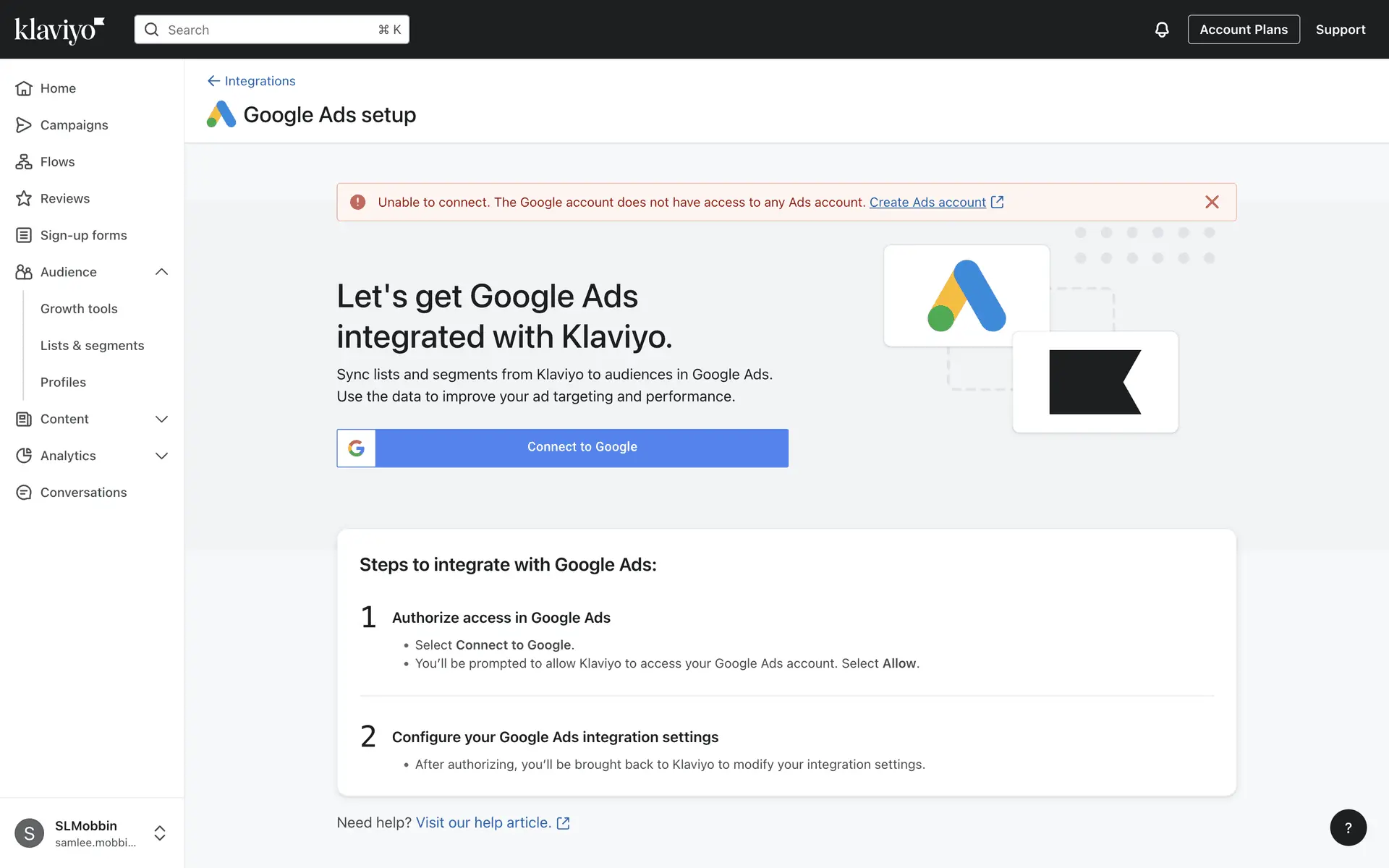Open Profiles under Audience
Viewport: 1389px width, 868px height.
(x=63, y=382)
